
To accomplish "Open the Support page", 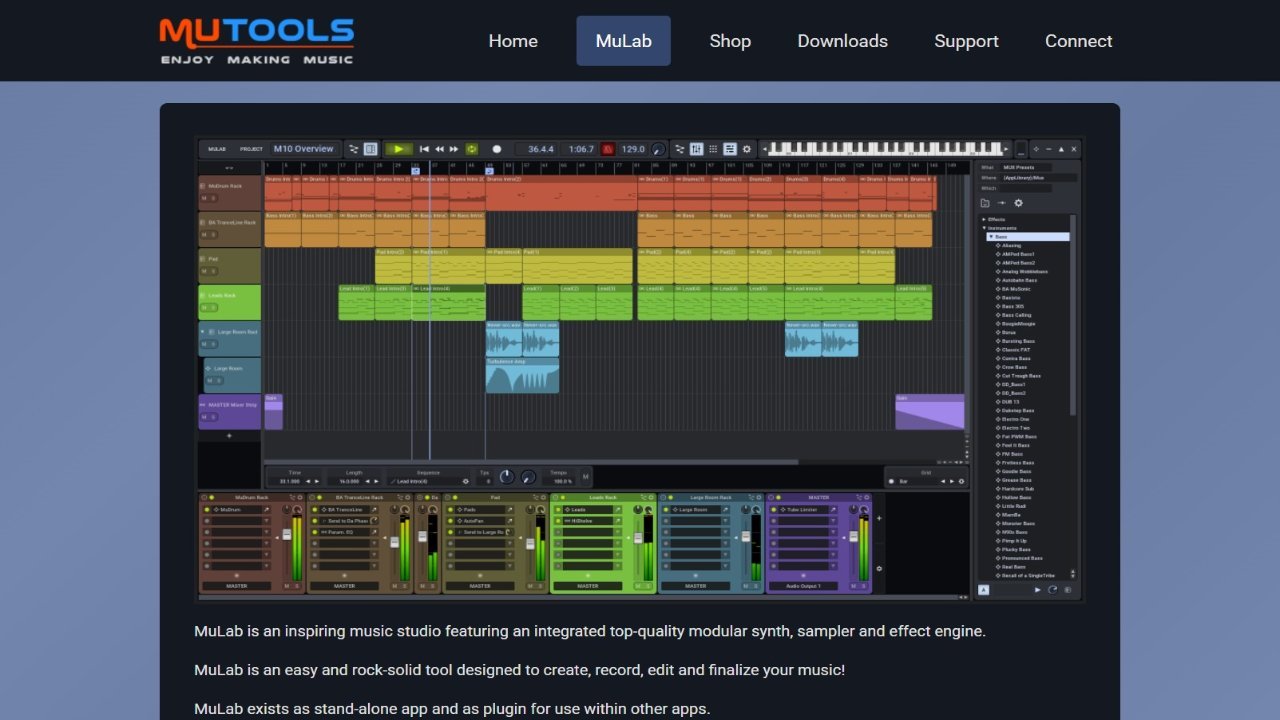I will pyautogui.click(x=966, y=41).
